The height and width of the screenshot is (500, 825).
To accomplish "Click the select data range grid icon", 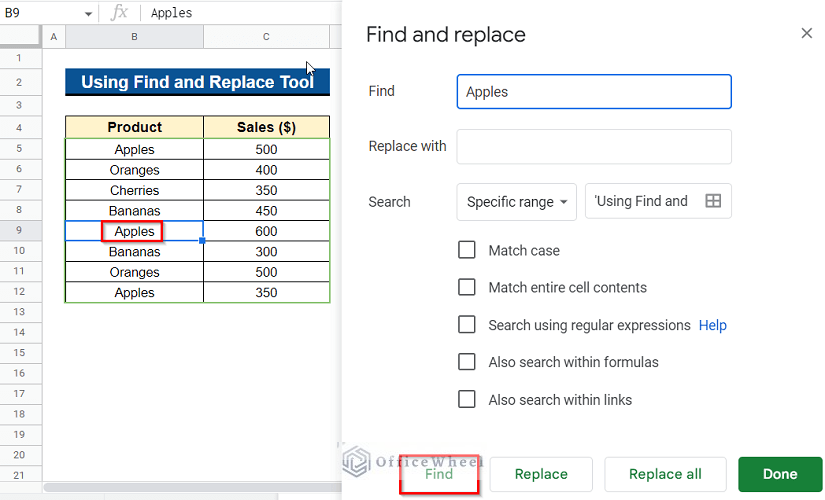I will pos(713,201).
